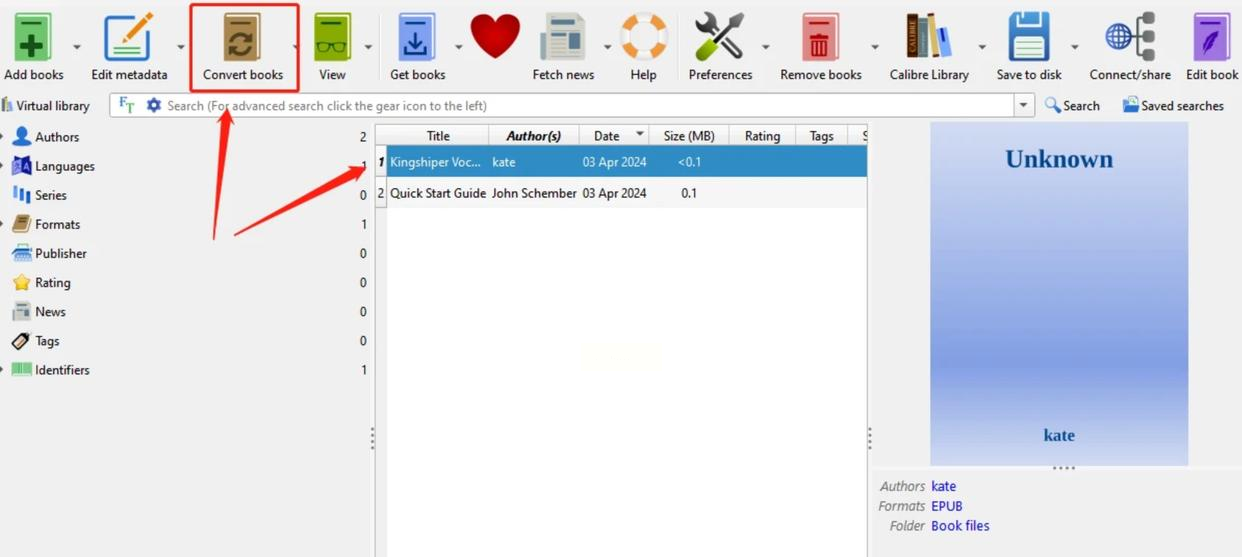Click the Save to disk icon
1242x557 pixels.
point(1029,37)
